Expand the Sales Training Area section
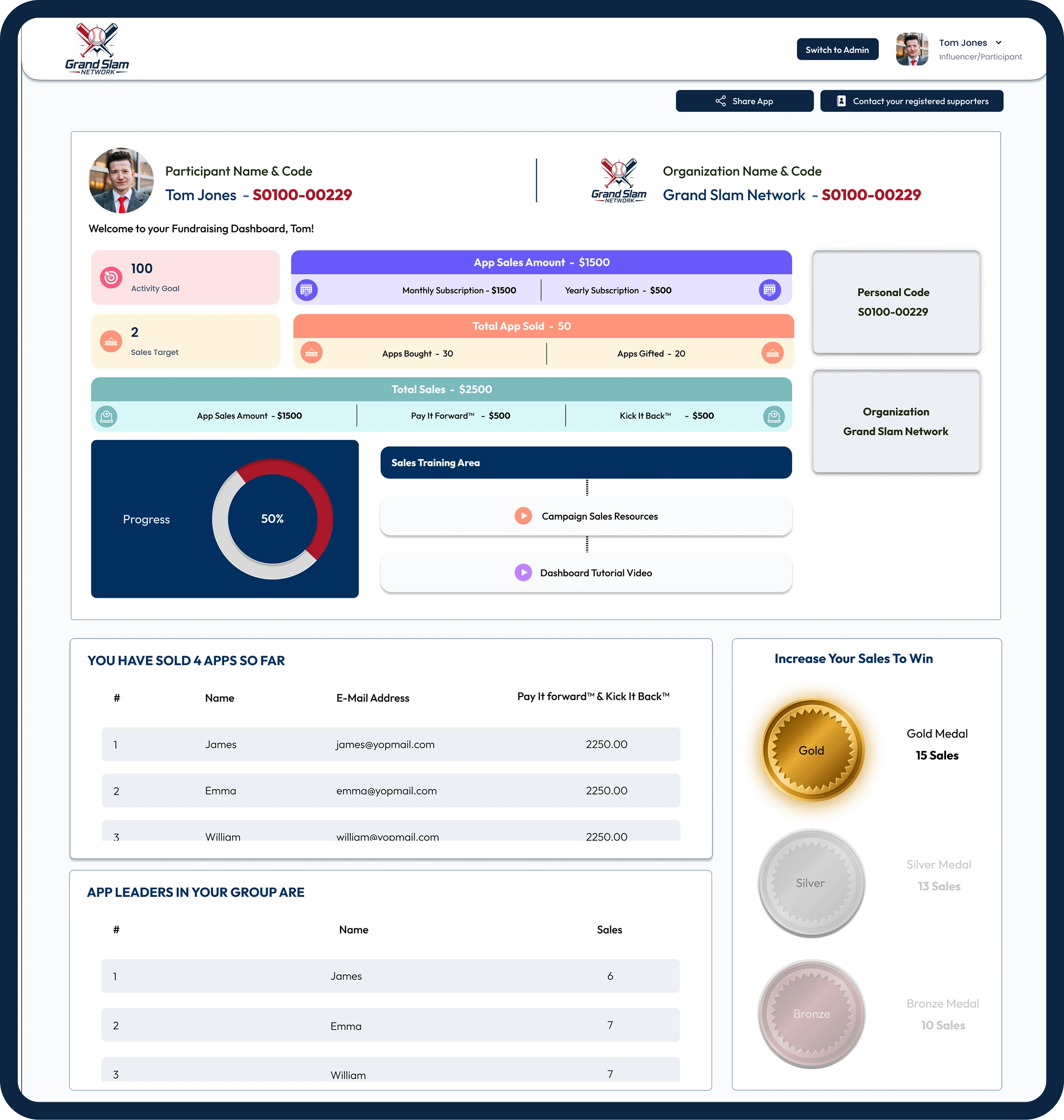Image resolution: width=1064 pixels, height=1120 pixels. coord(585,462)
